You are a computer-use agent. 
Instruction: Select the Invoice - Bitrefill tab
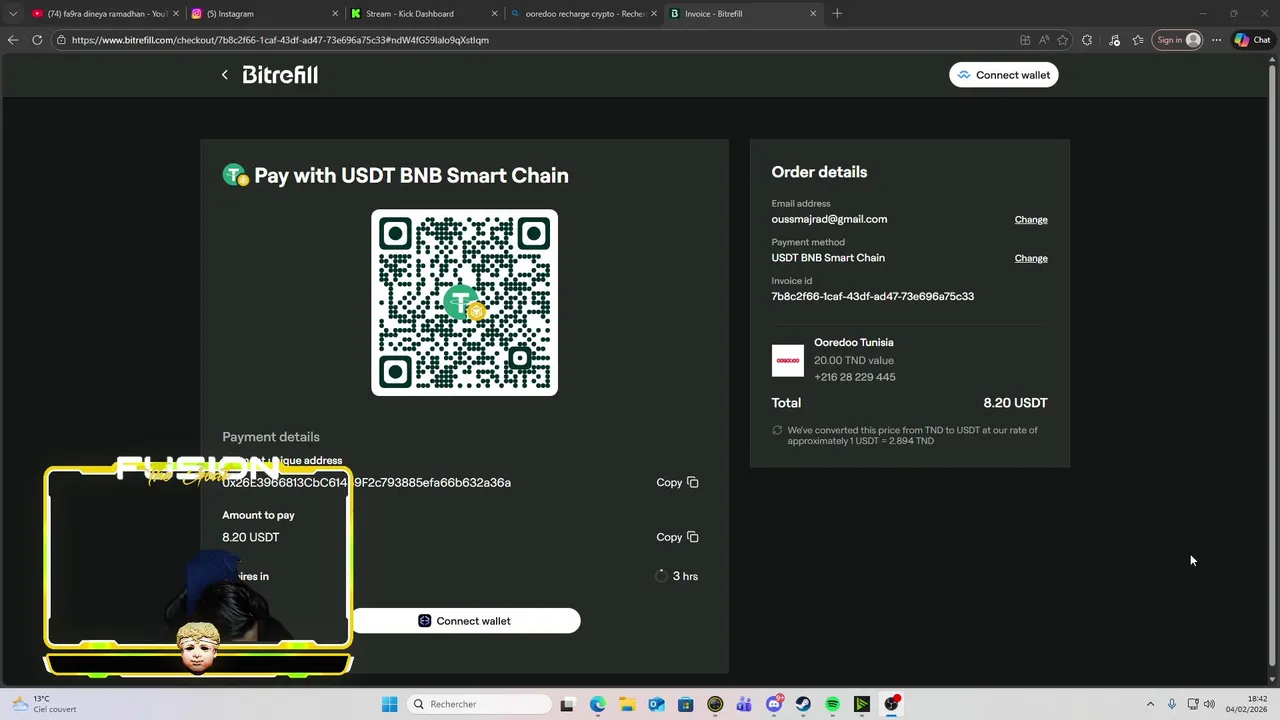[x=741, y=14]
